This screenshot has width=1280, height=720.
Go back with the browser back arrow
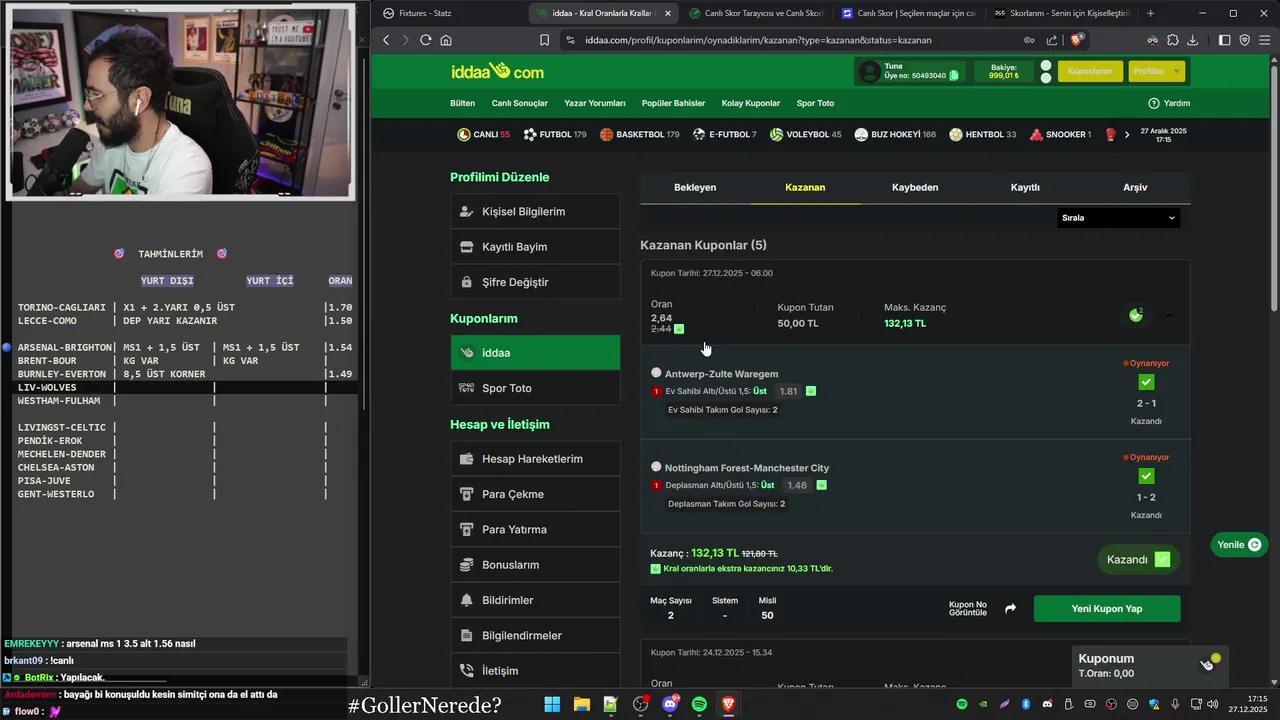(x=386, y=40)
